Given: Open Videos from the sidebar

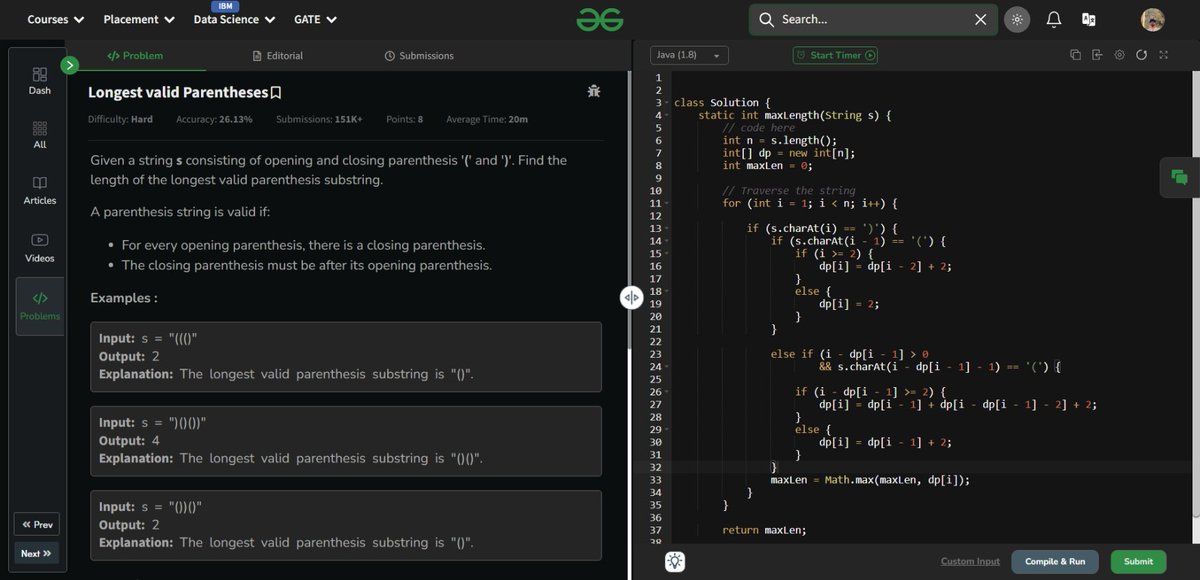Looking at the screenshot, I should point(40,248).
